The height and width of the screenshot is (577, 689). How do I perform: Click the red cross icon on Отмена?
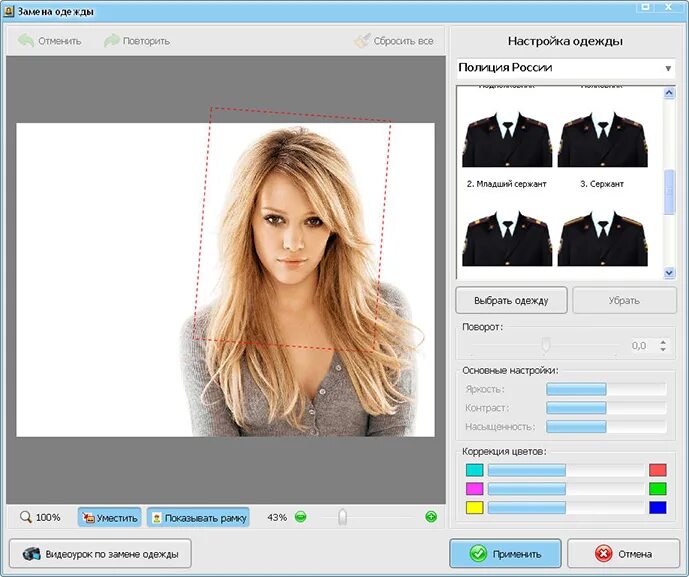603,554
